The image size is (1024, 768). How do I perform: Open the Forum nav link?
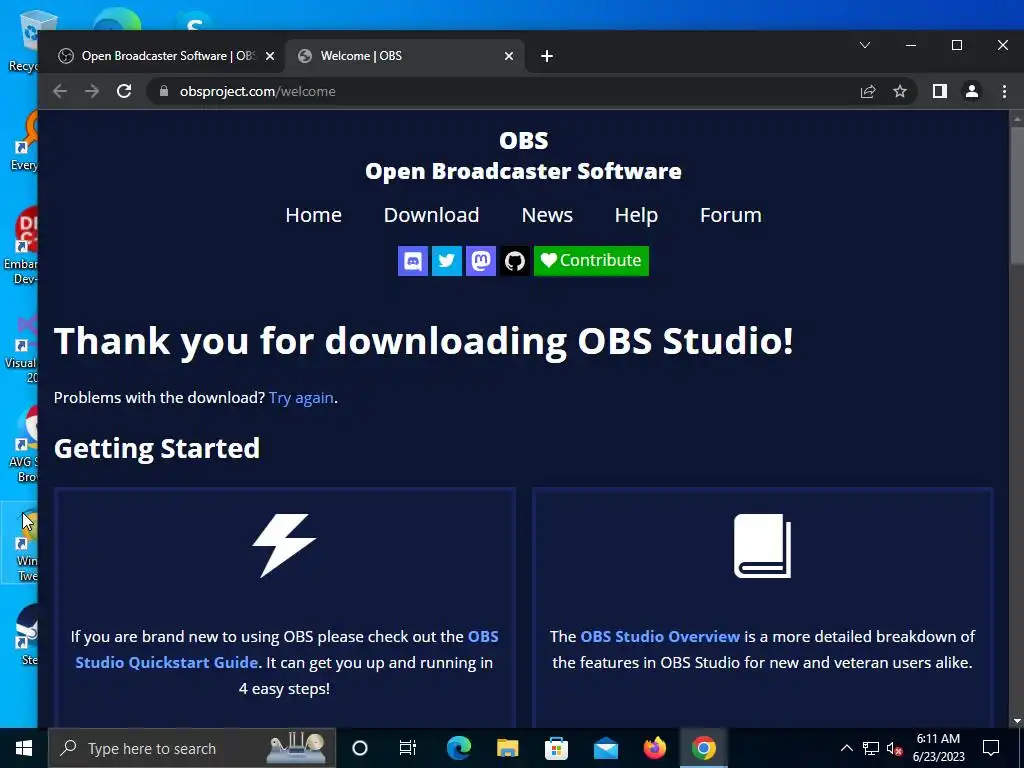tap(731, 215)
